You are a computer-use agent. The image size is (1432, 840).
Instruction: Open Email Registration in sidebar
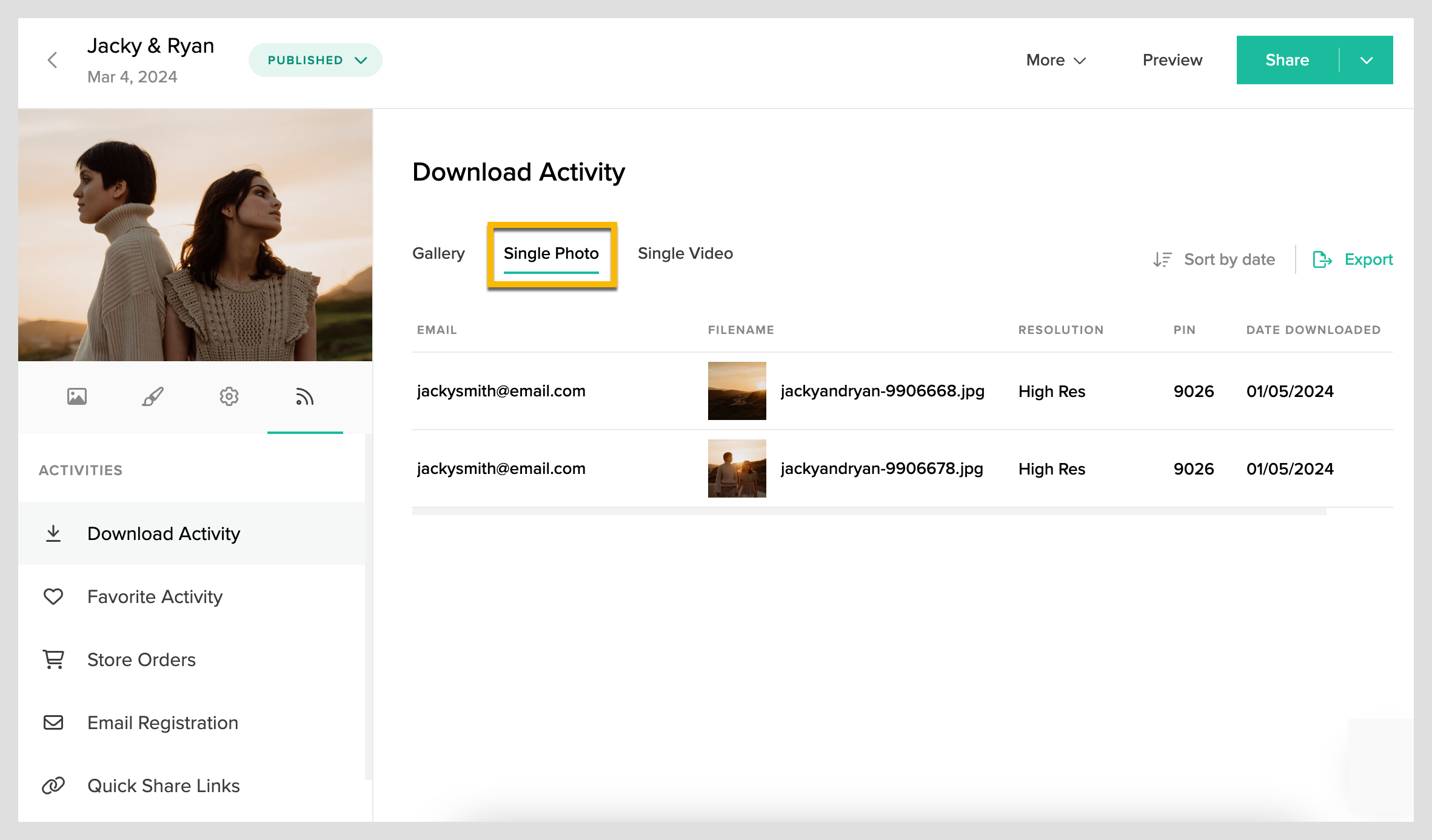point(162,722)
